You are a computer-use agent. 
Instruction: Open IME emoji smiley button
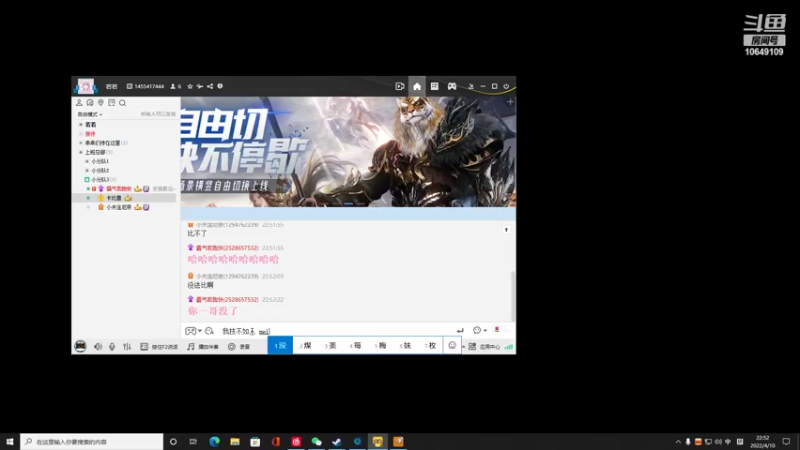452,345
